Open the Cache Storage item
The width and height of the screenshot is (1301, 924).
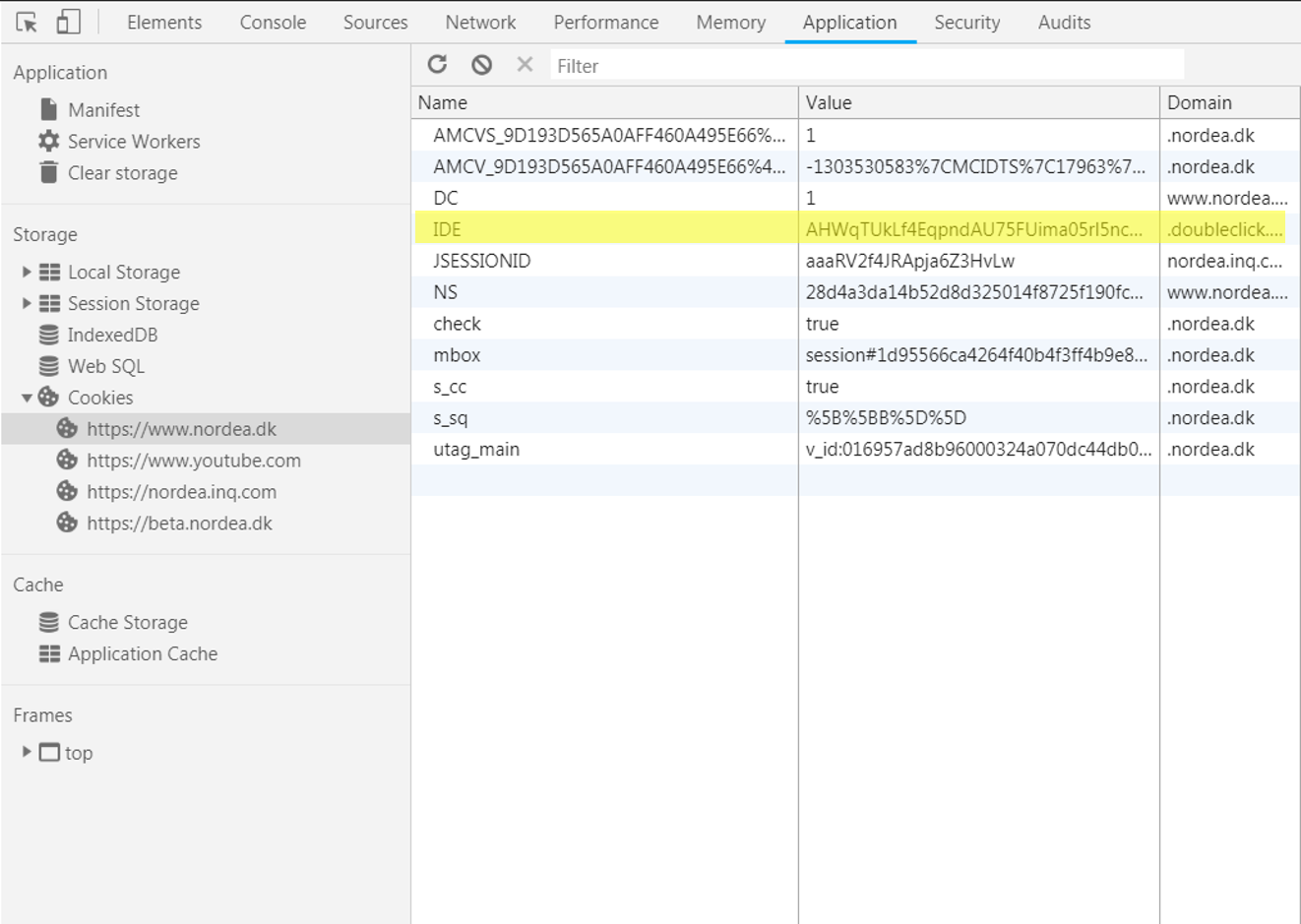click(127, 622)
